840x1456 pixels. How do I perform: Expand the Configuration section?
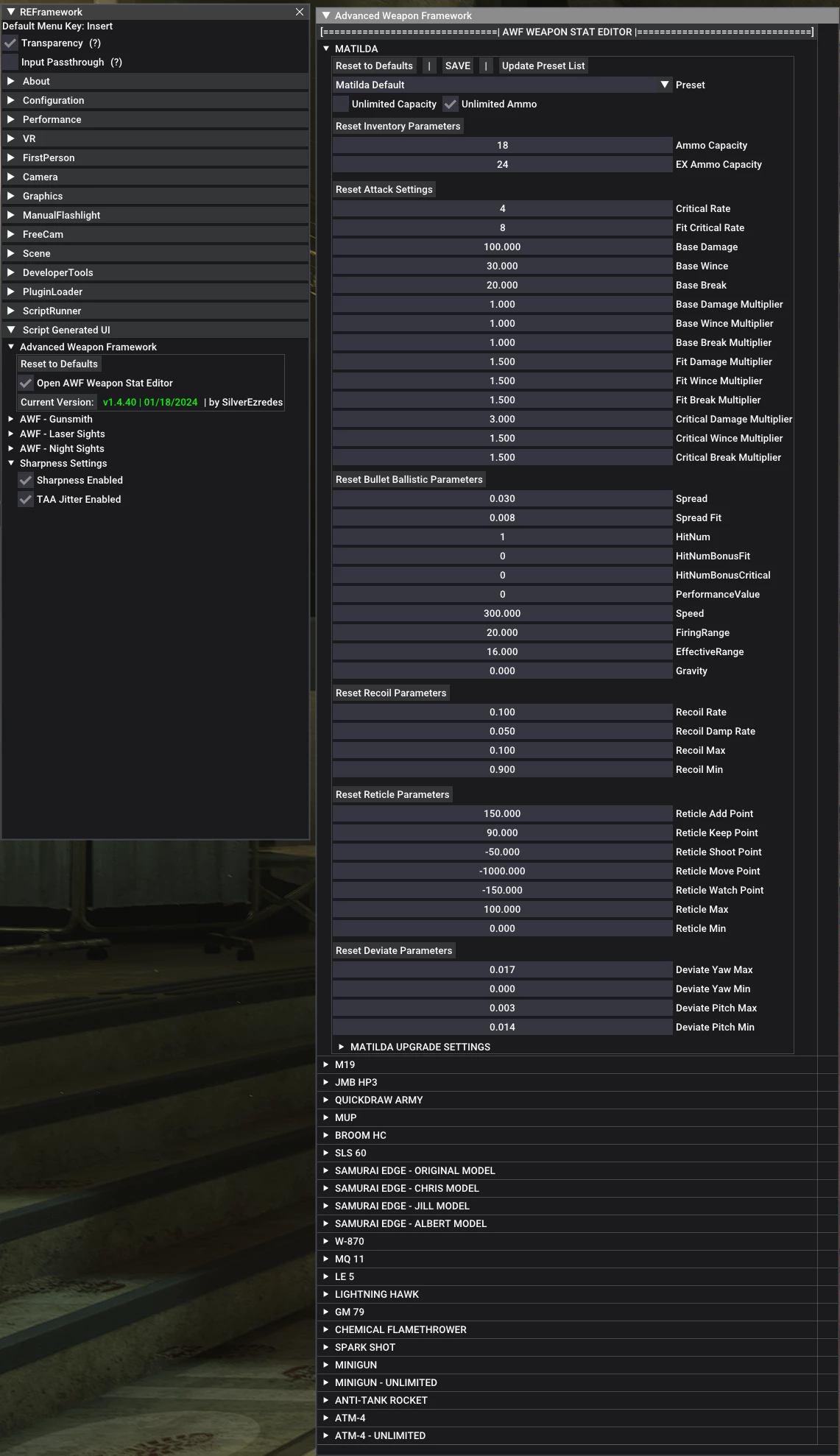click(155, 100)
